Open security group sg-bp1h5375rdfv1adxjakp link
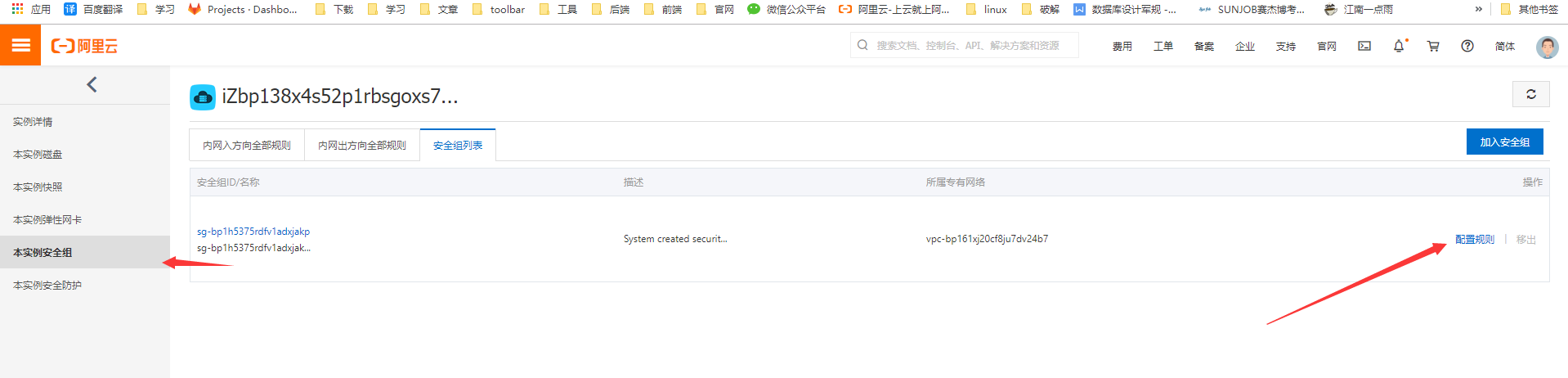This screenshot has width=1568, height=378. coord(253,232)
